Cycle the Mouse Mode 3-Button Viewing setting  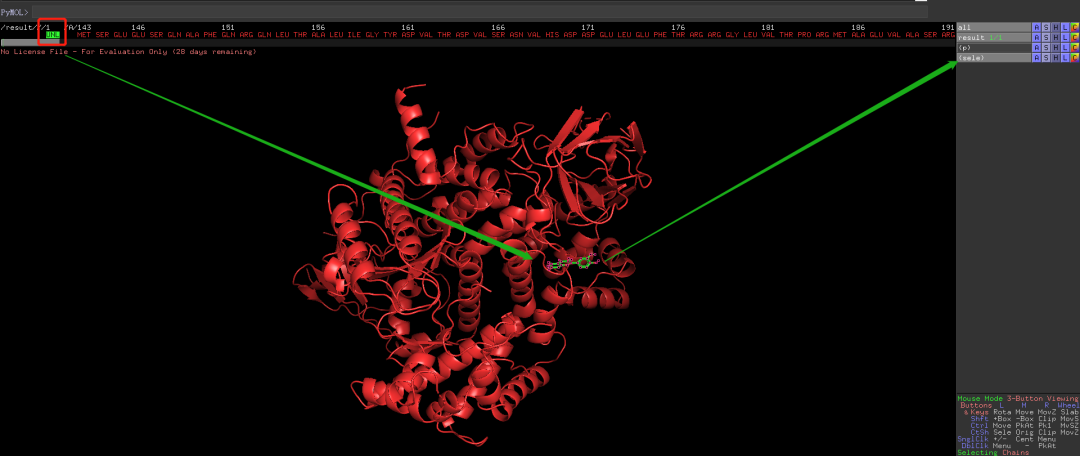point(1018,398)
